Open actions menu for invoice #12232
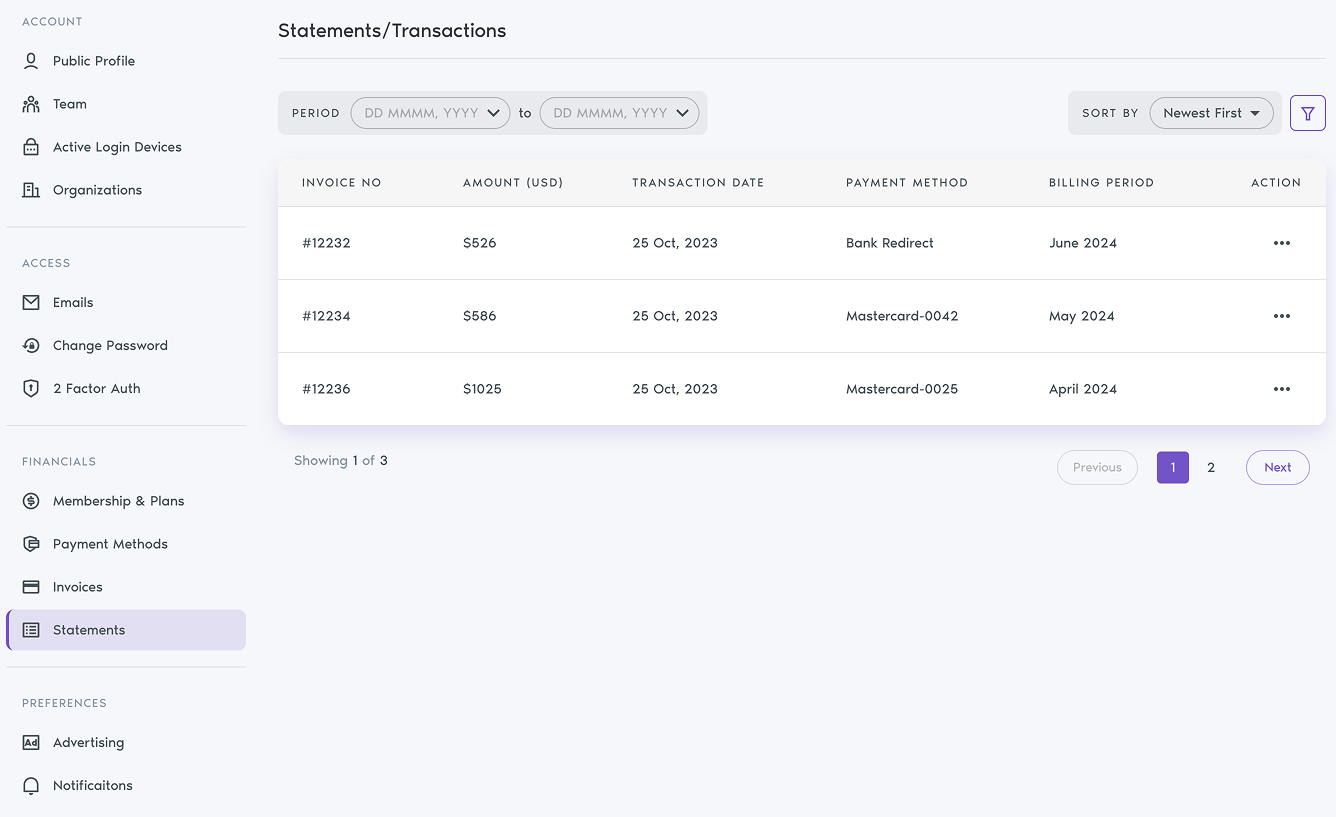 tap(1281, 243)
